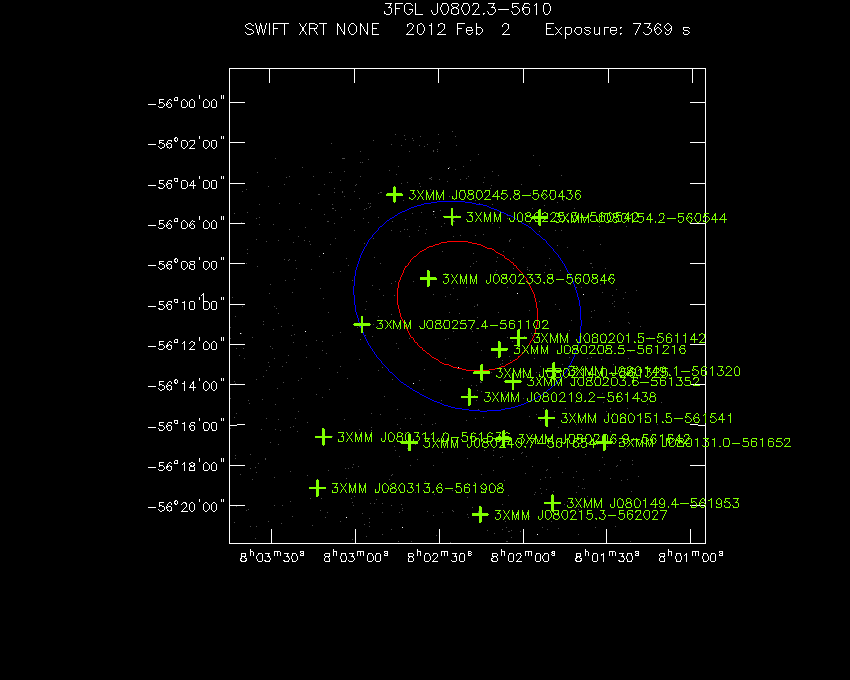This screenshot has height=680, width=850.
Task: Click the declination label -56°12'00"
Action: point(186,345)
